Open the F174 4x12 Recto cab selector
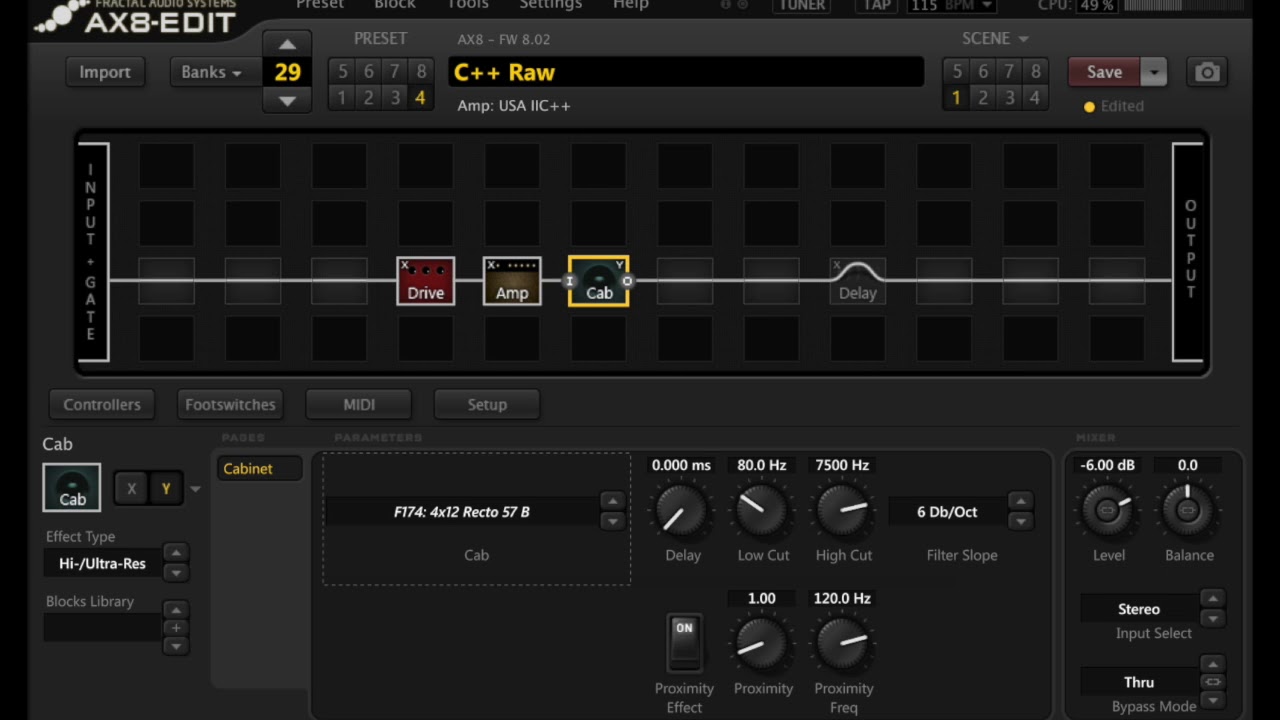The image size is (1280, 720). click(462, 512)
